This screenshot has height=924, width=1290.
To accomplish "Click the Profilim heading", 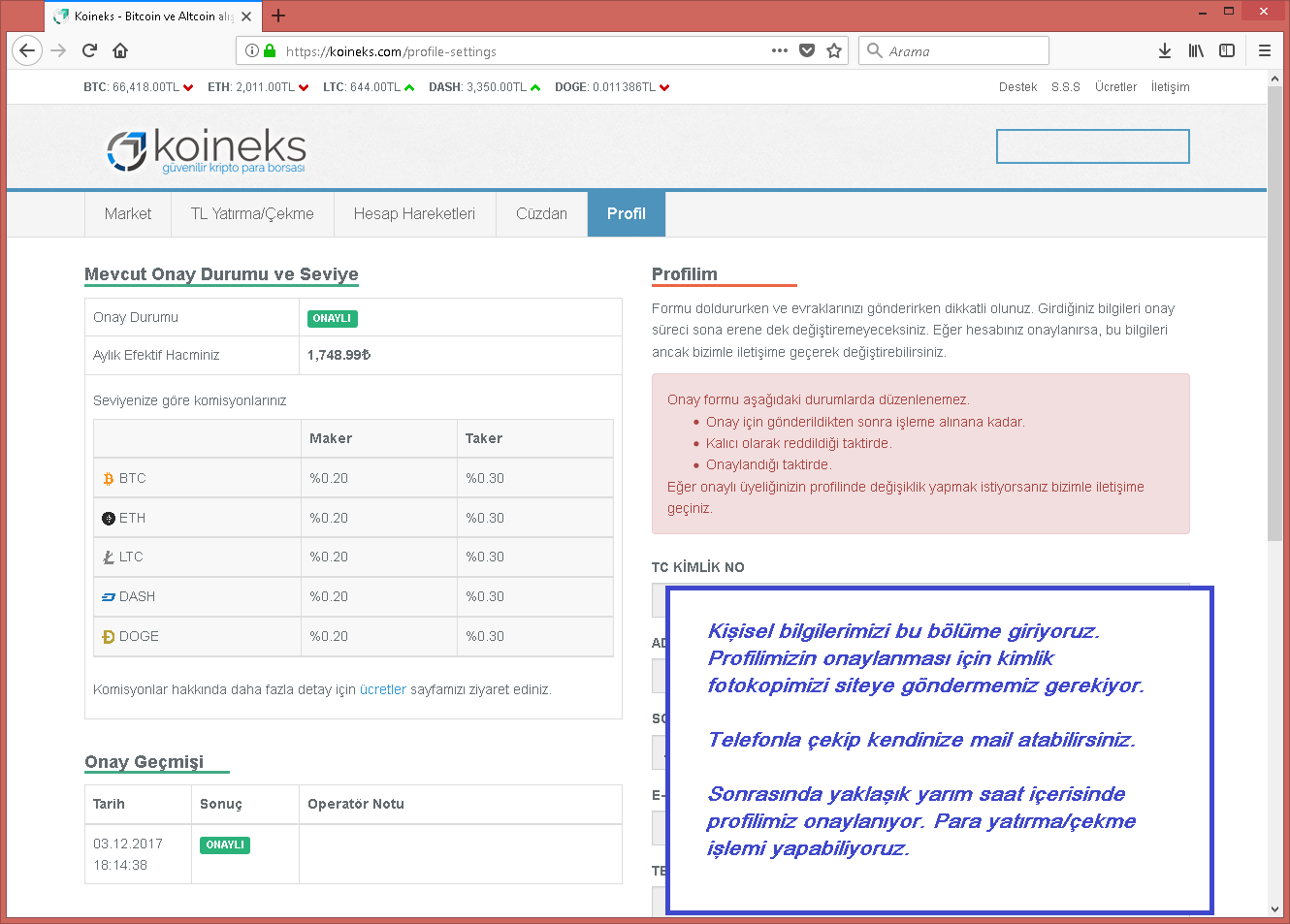I will tap(685, 274).
